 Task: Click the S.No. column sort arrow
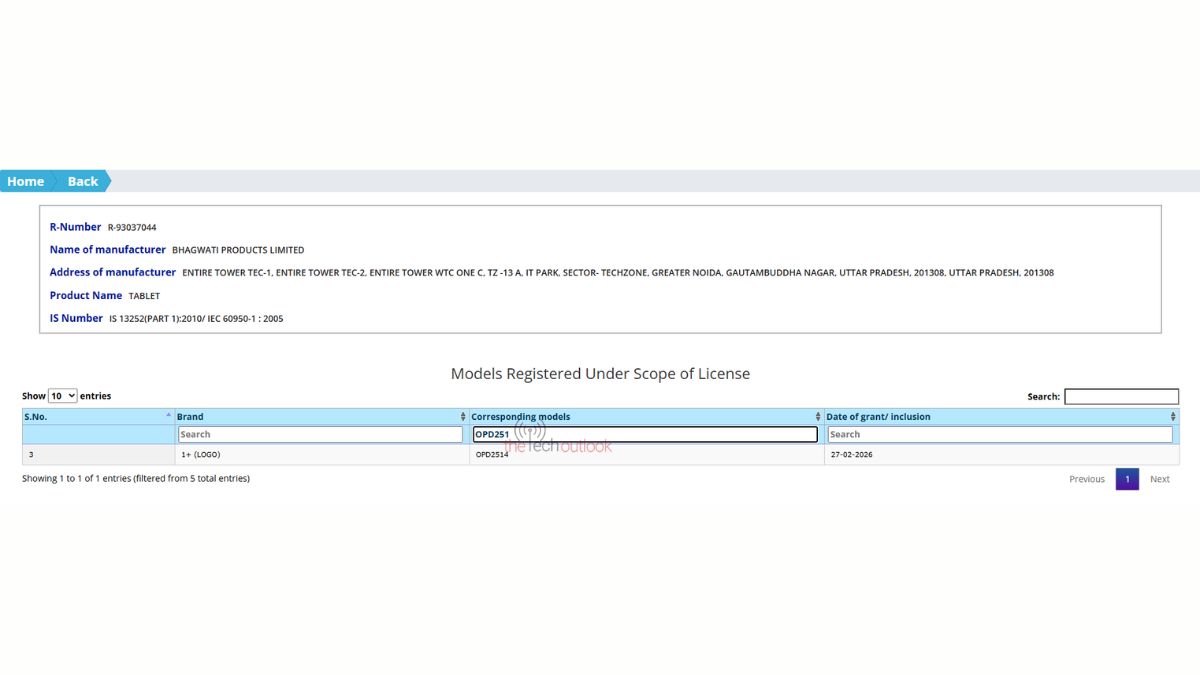pyautogui.click(x=168, y=416)
